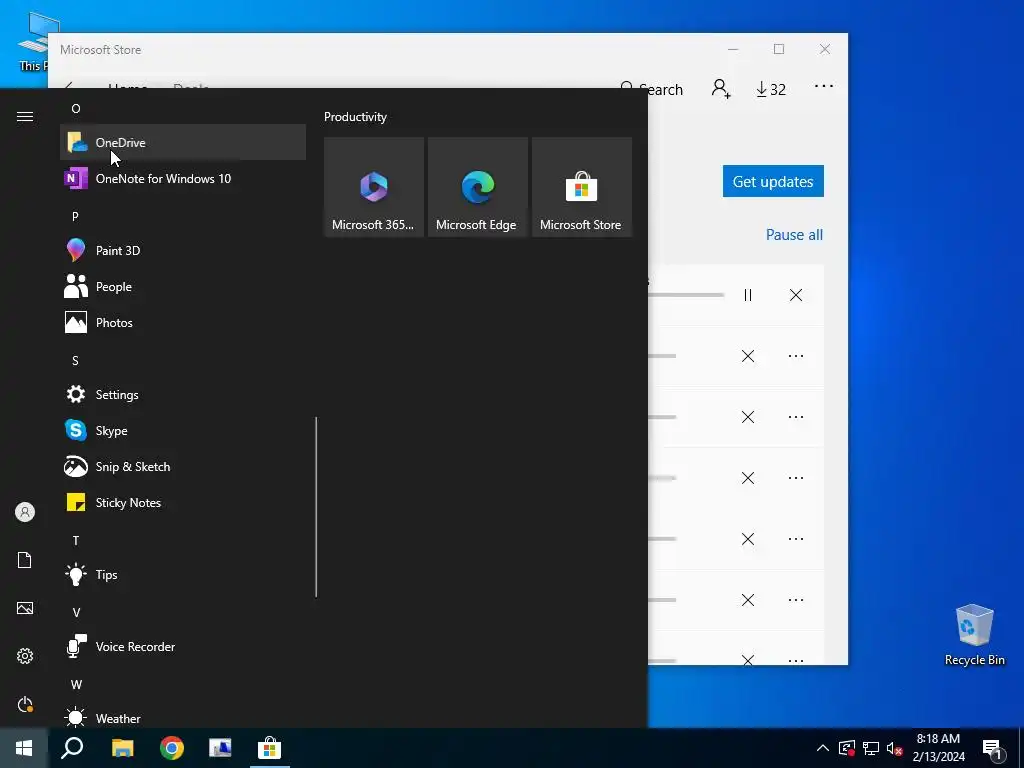
Task: Click the muted volume tray icon
Action: pyautogui.click(x=894, y=748)
